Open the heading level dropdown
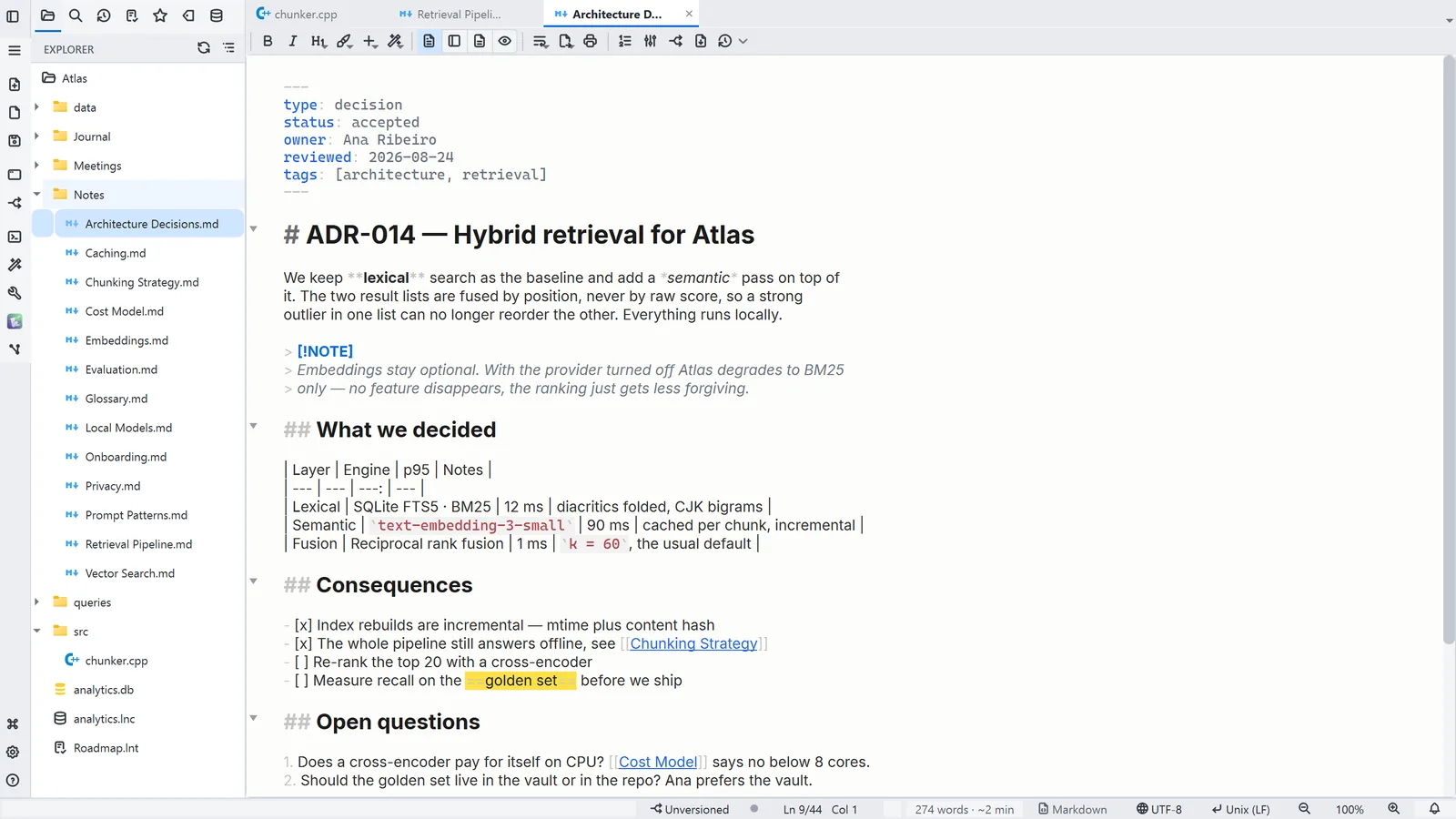Screen dimensions: 1456x819 click(x=318, y=41)
